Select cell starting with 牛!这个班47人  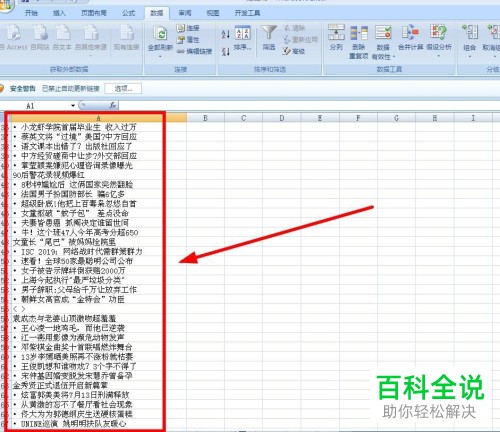pyautogui.click(x=98, y=232)
